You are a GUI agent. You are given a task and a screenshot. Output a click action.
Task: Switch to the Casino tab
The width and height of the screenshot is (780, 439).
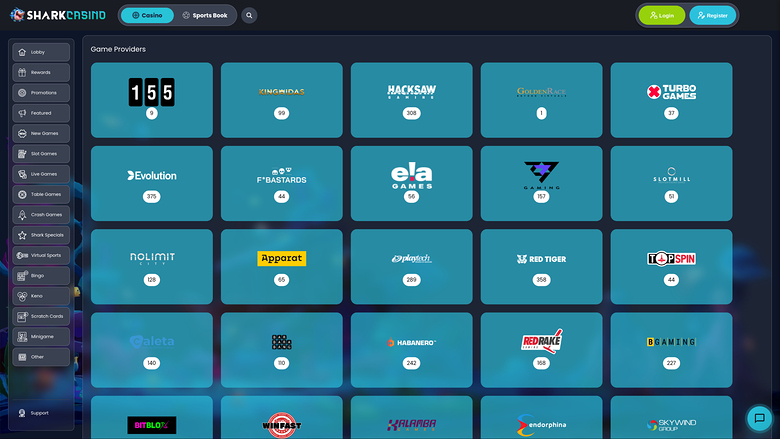click(x=147, y=15)
